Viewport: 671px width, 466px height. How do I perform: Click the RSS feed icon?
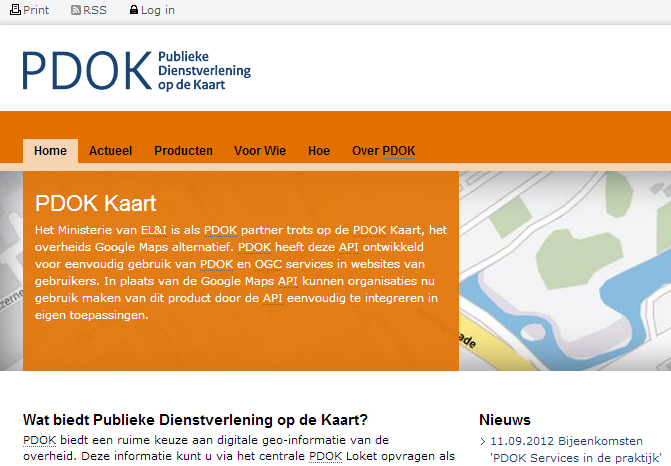click(x=76, y=10)
